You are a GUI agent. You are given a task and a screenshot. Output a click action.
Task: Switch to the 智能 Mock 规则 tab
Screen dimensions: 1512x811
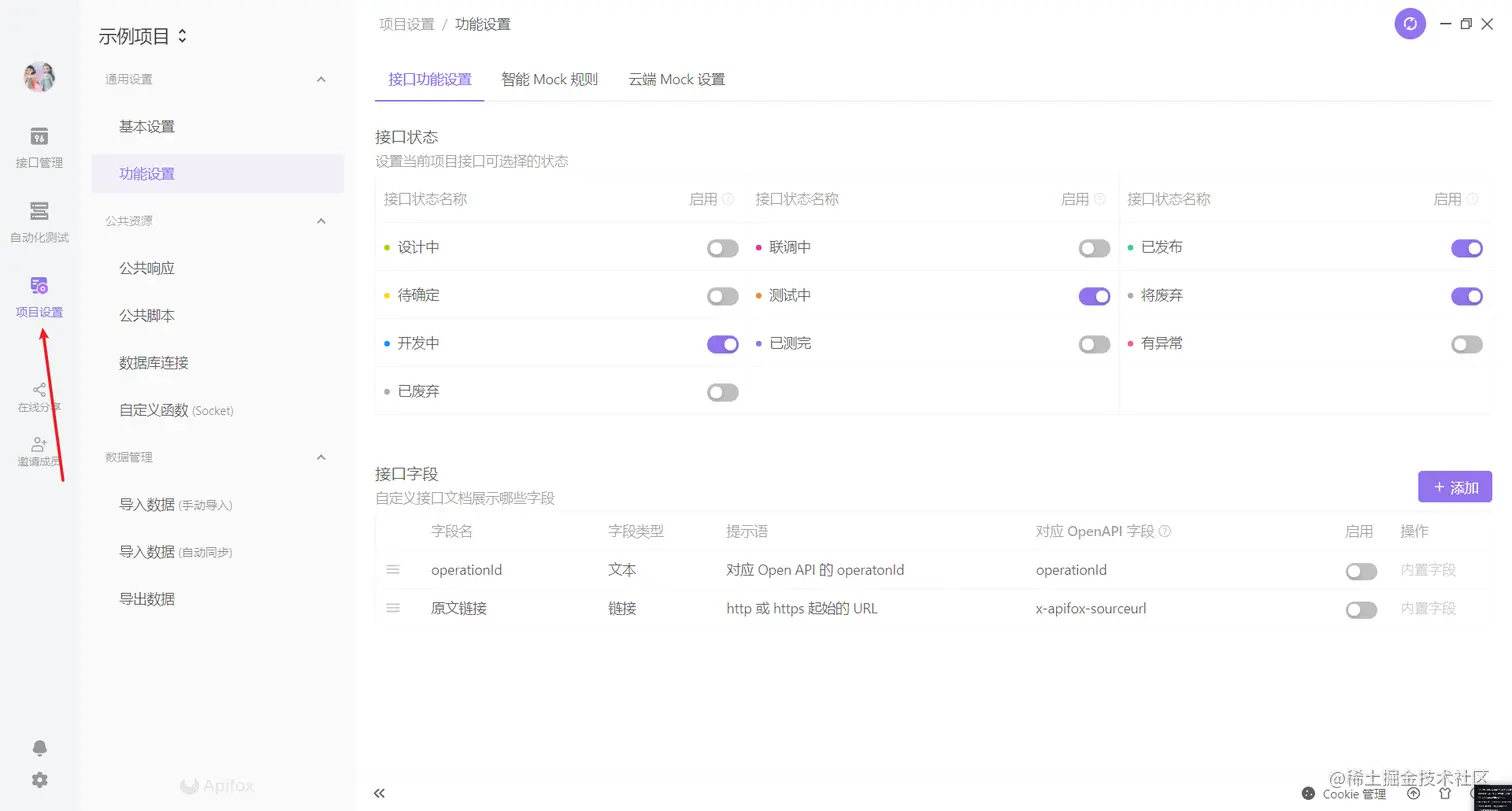pos(549,78)
